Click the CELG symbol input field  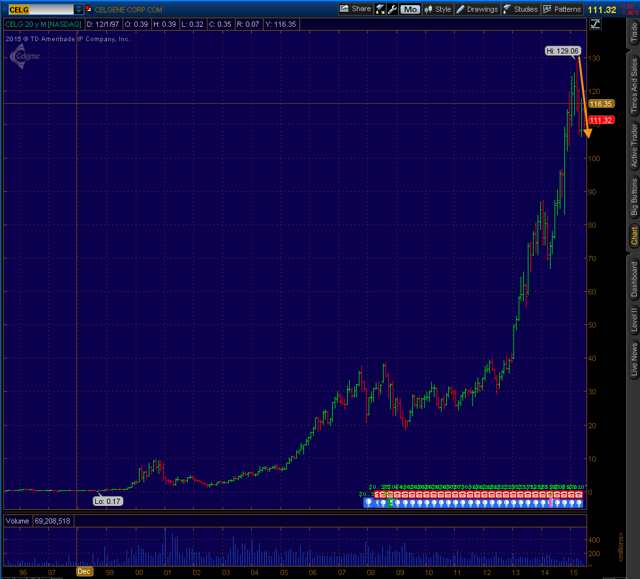(41, 9)
